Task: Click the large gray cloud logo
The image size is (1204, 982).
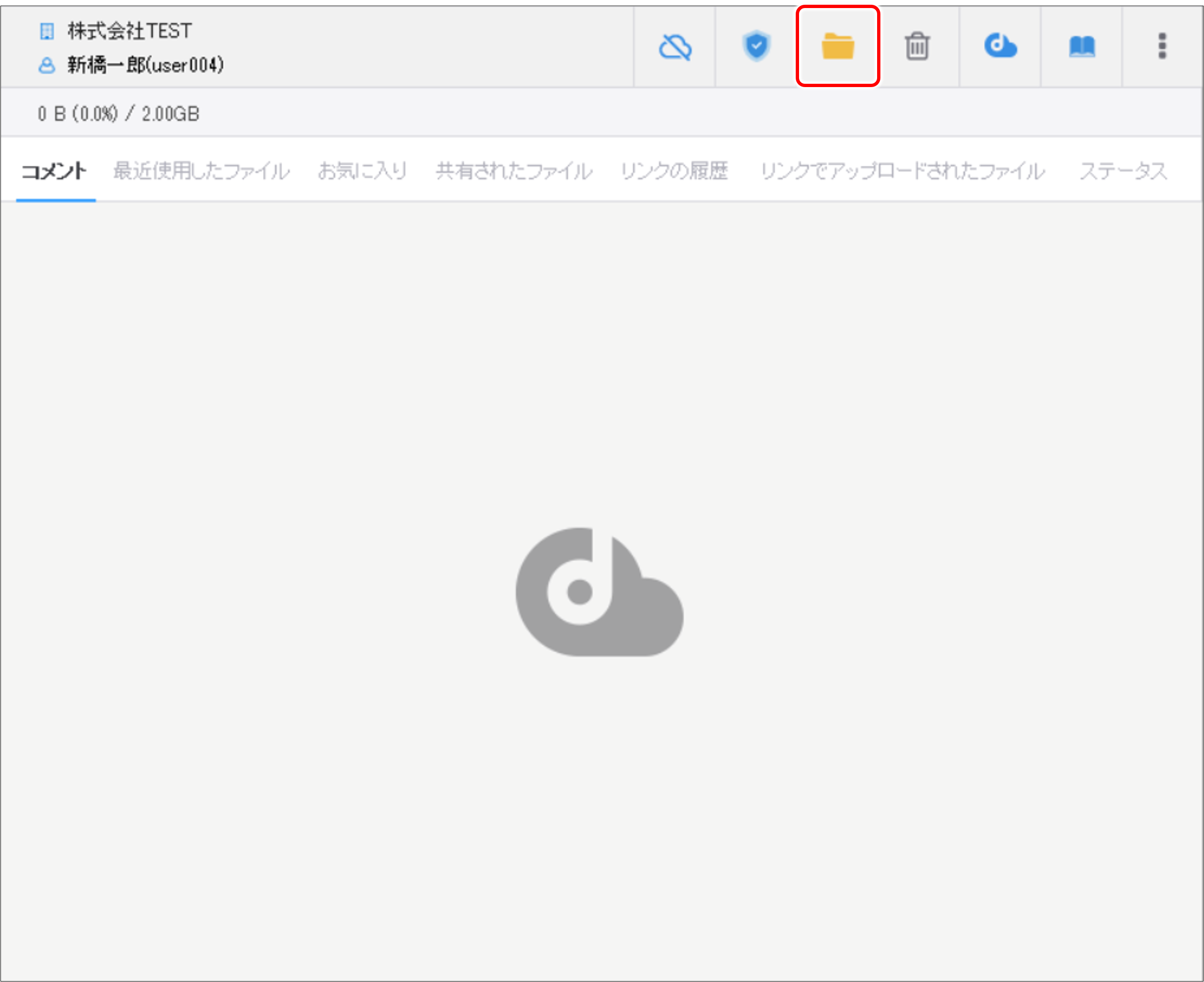Action: 599,592
